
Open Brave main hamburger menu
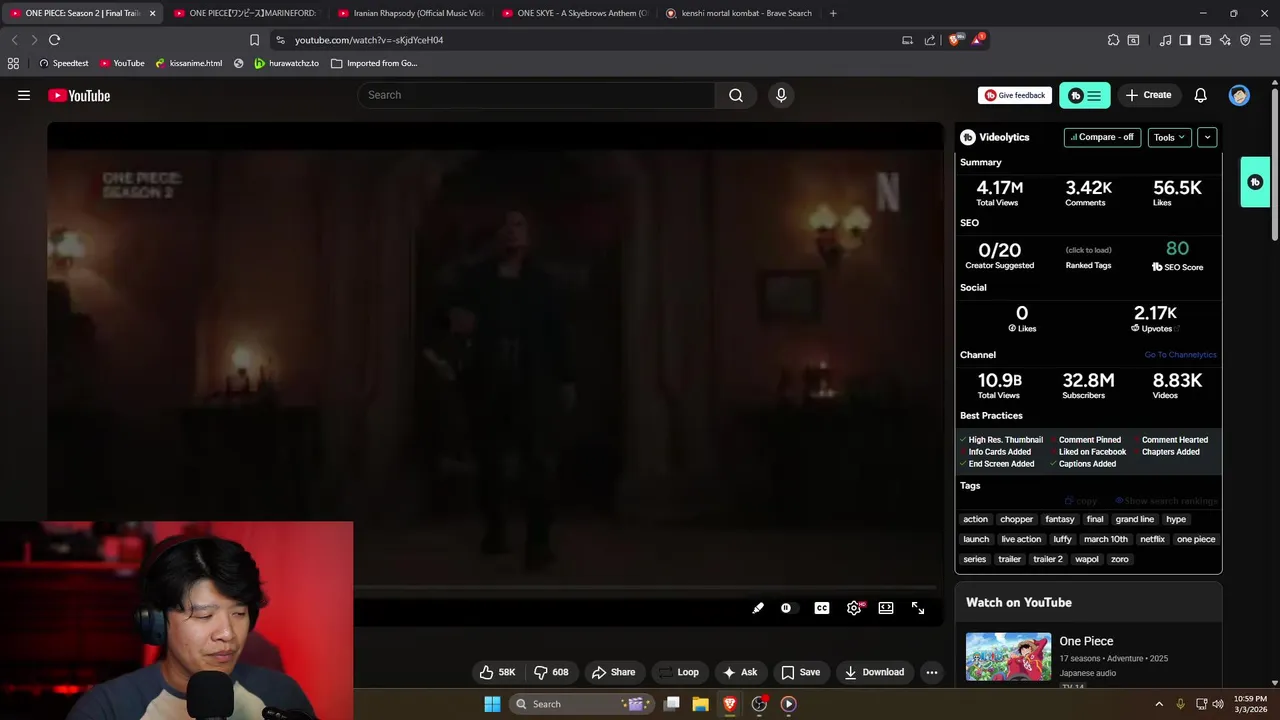pyautogui.click(x=1266, y=40)
